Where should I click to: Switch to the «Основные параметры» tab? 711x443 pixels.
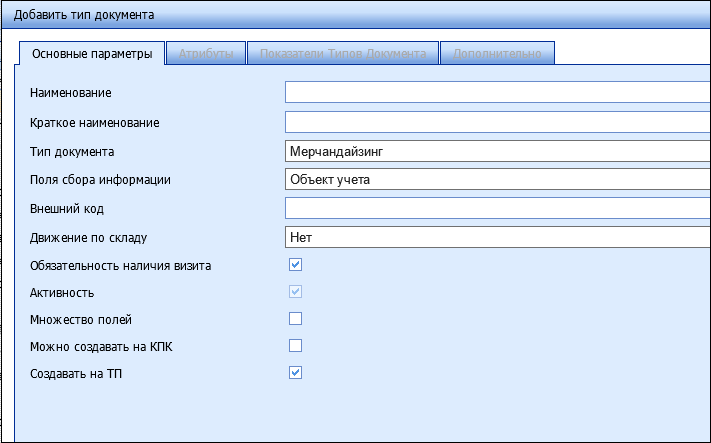(x=92, y=53)
